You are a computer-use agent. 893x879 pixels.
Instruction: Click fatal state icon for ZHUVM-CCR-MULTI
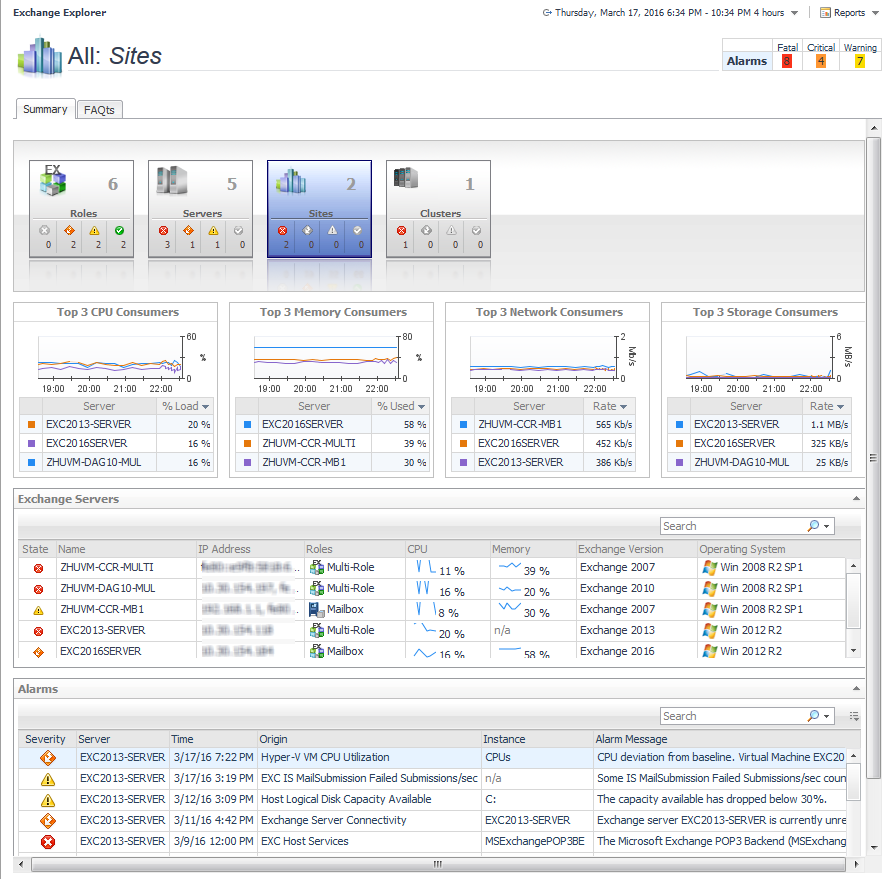point(38,568)
